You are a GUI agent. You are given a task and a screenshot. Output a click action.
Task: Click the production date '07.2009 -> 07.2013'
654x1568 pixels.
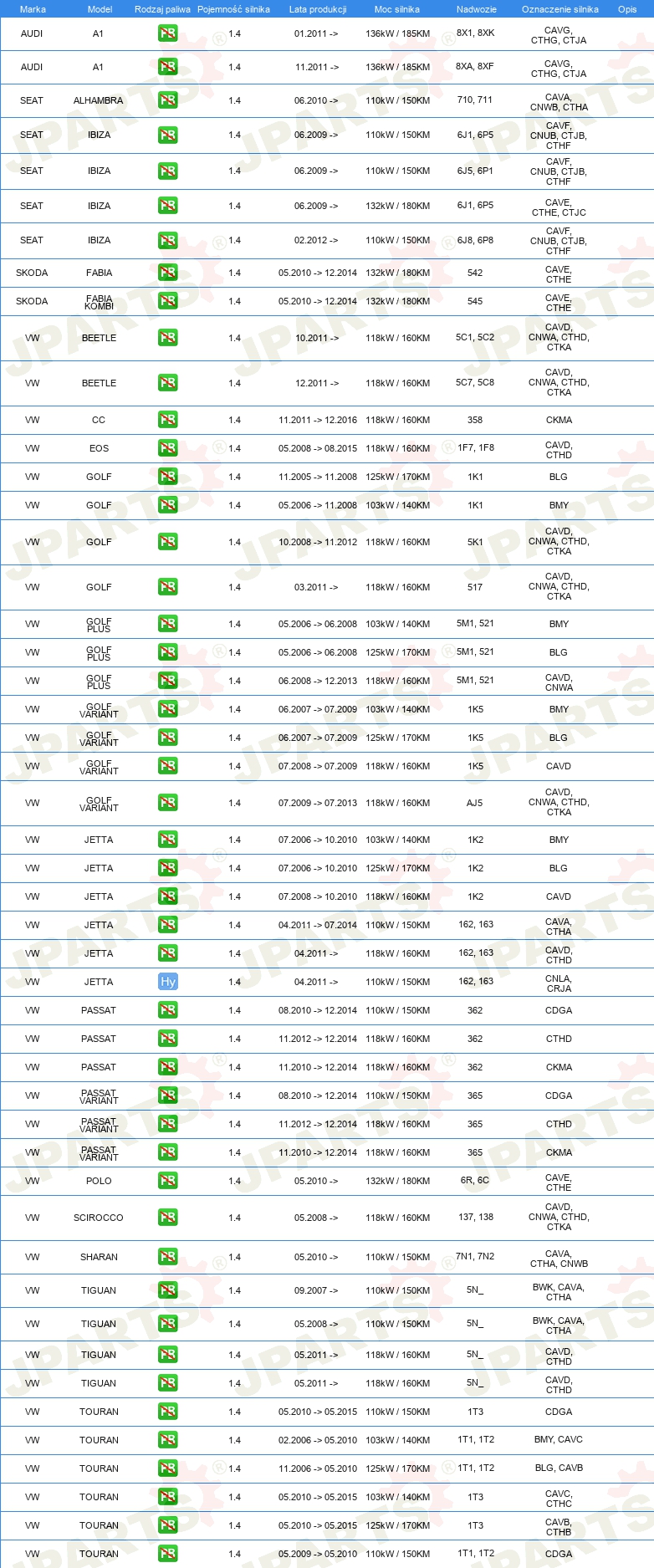click(x=318, y=803)
